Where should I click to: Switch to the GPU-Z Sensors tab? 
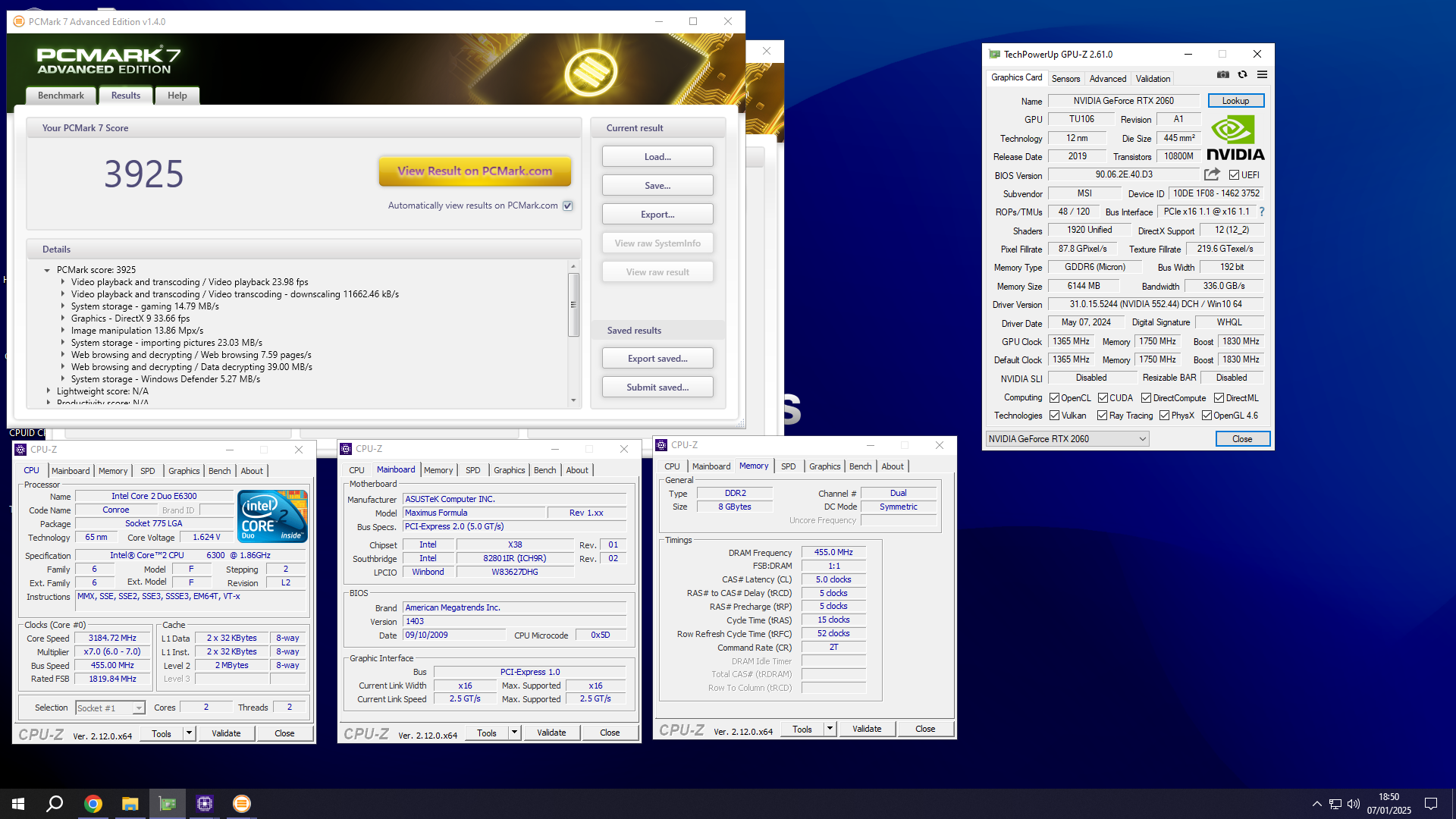click(1065, 79)
